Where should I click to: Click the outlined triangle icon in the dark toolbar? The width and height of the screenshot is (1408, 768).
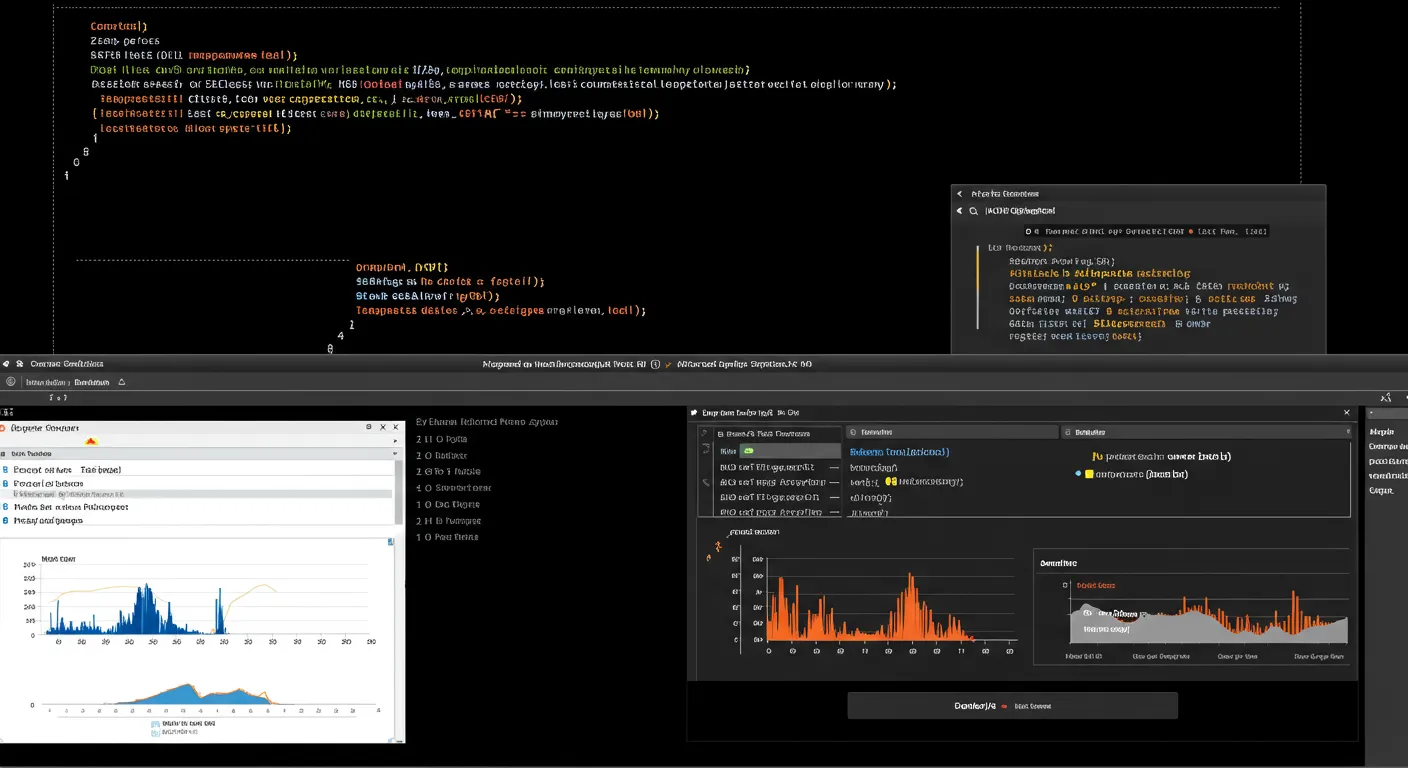122,382
